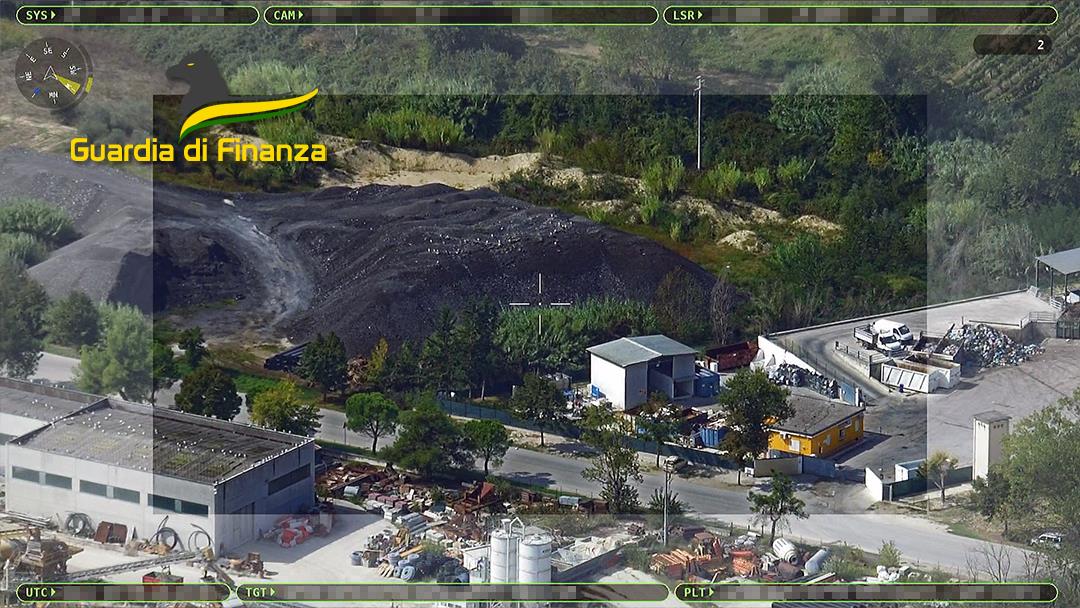Click the white truck in the yard
Screen dimensions: 1080x608
pyautogui.click(x=884, y=335)
